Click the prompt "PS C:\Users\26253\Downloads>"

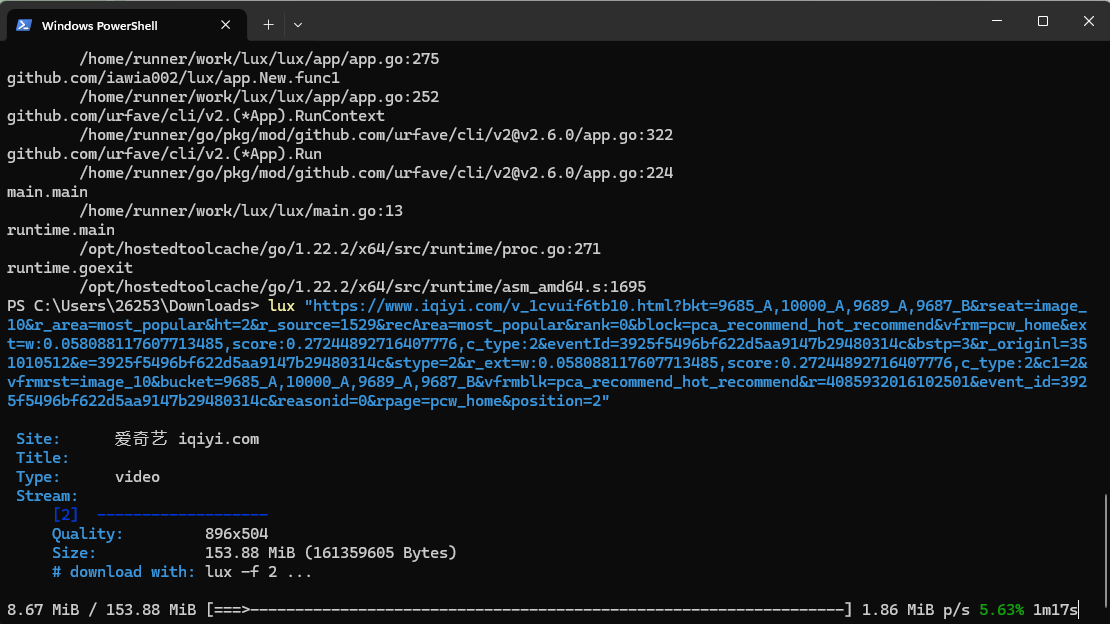(x=133, y=306)
